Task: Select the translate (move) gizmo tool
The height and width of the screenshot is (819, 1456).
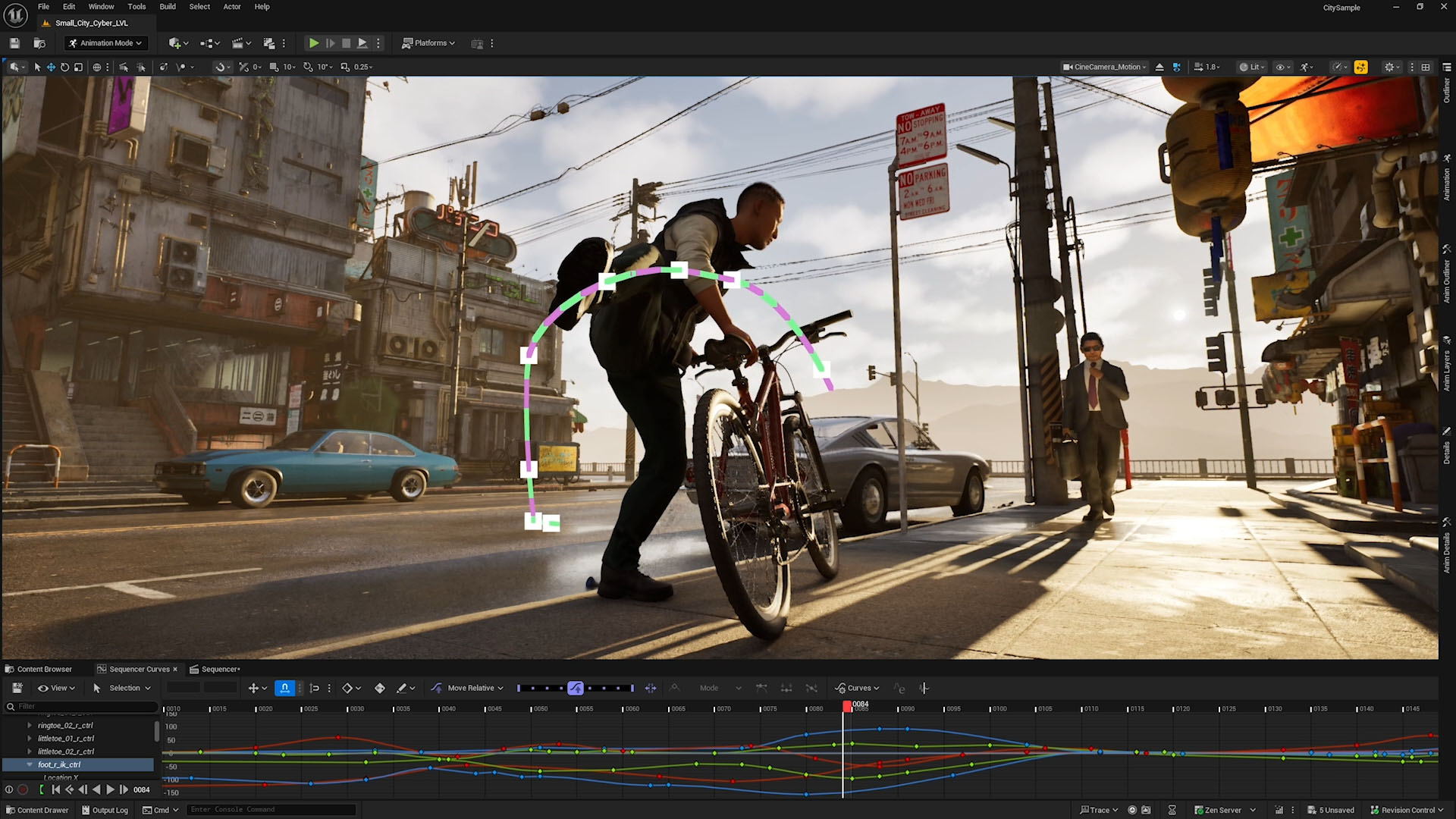Action: click(x=51, y=67)
